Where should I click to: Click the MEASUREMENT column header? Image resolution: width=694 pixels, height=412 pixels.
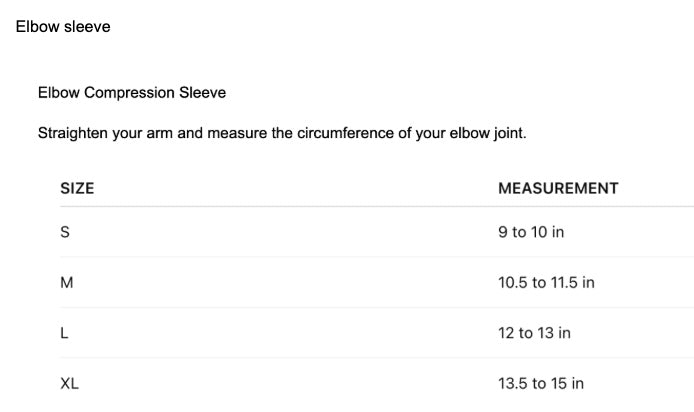[558, 188]
